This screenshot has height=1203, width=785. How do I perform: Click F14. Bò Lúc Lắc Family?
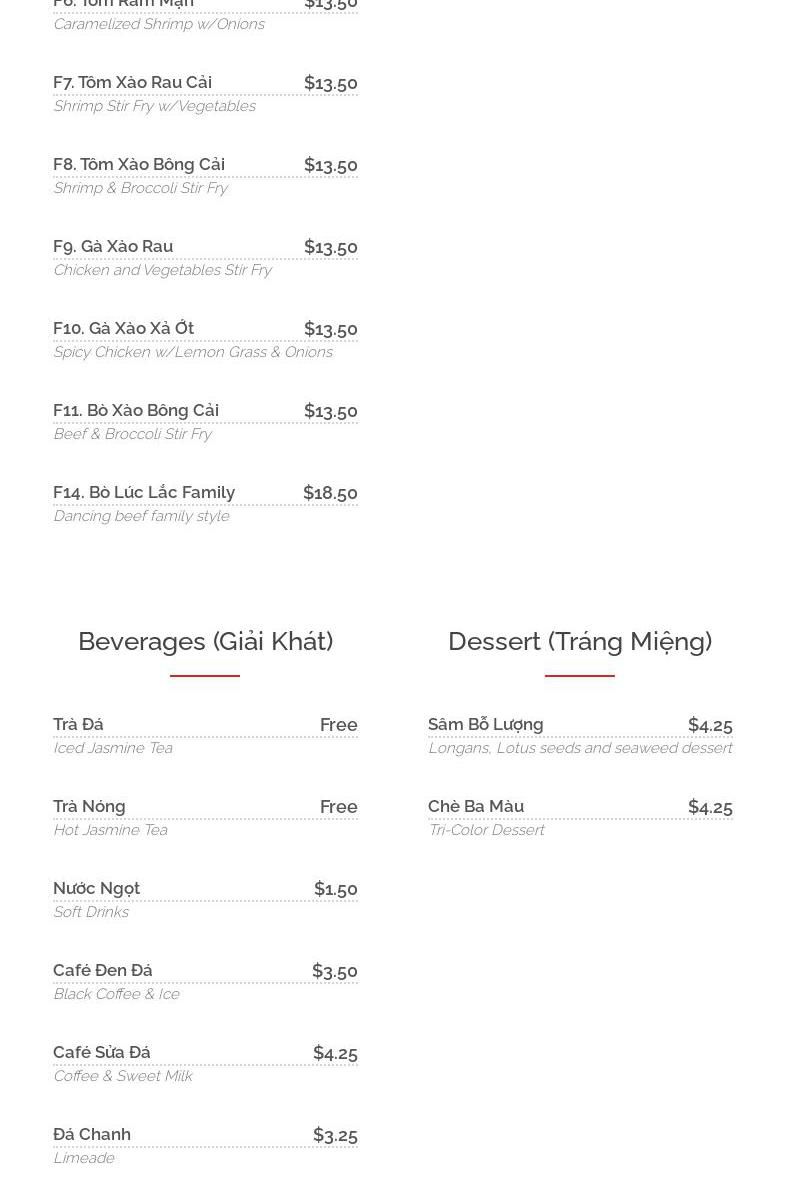click(143, 492)
